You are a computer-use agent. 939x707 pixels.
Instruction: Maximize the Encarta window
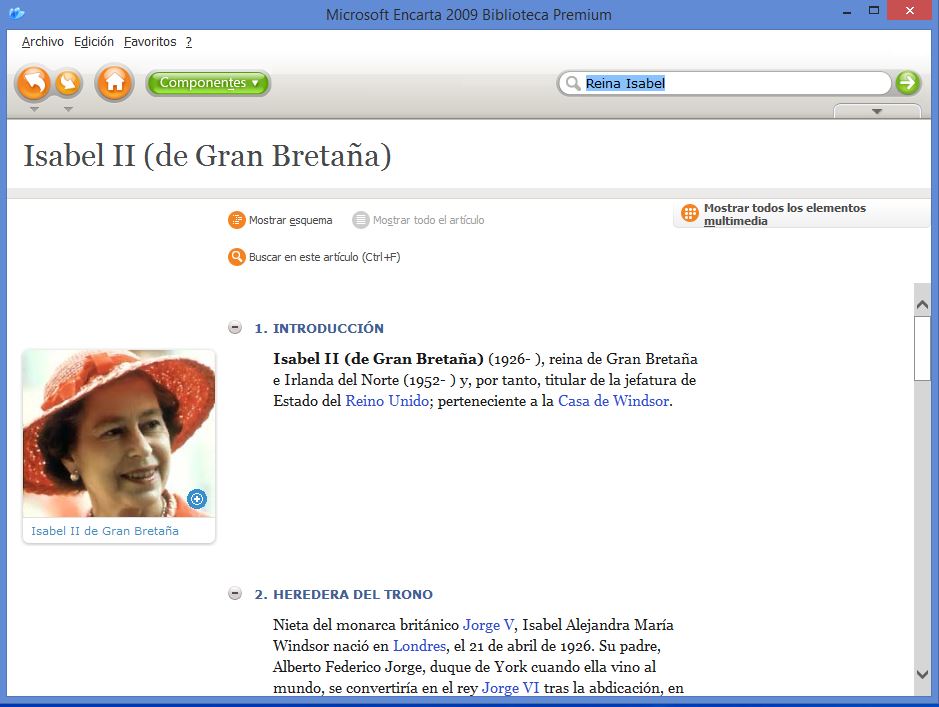tap(874, 11)
